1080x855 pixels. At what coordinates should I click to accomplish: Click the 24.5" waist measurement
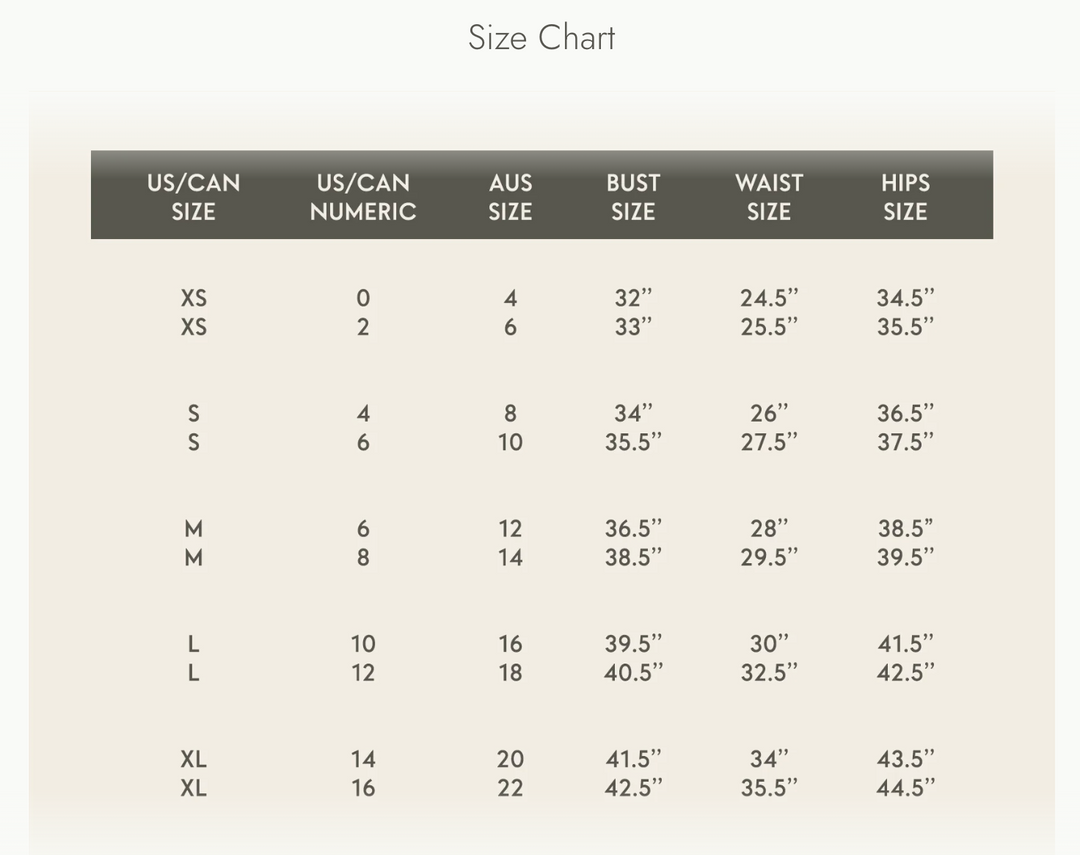click(769, 298)
